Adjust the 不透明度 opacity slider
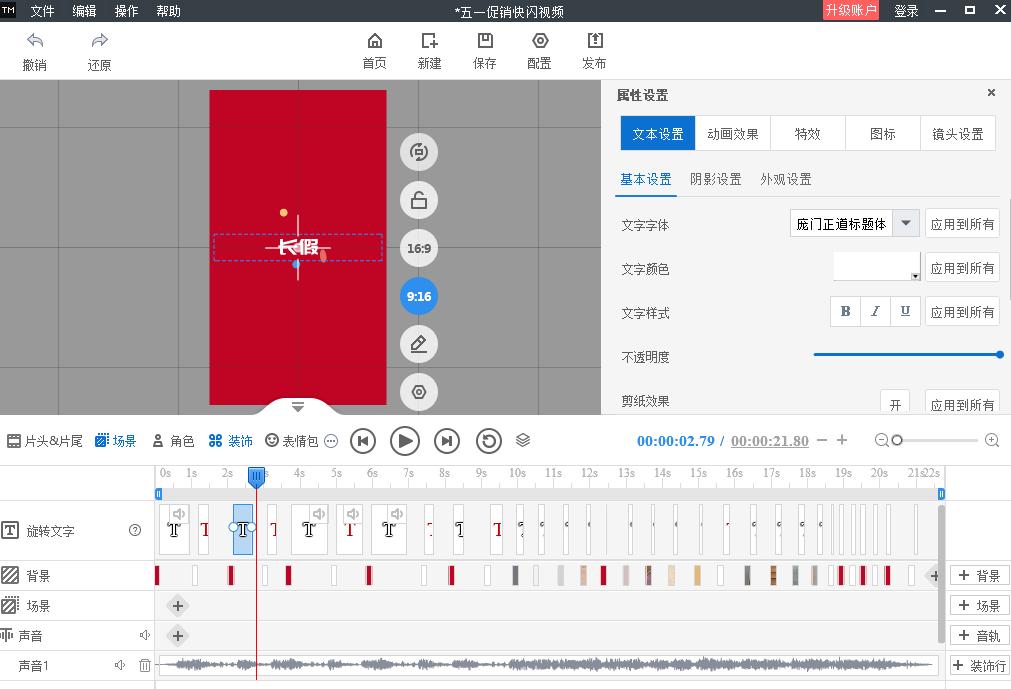The image size is (1011, 689). (999, 354)
